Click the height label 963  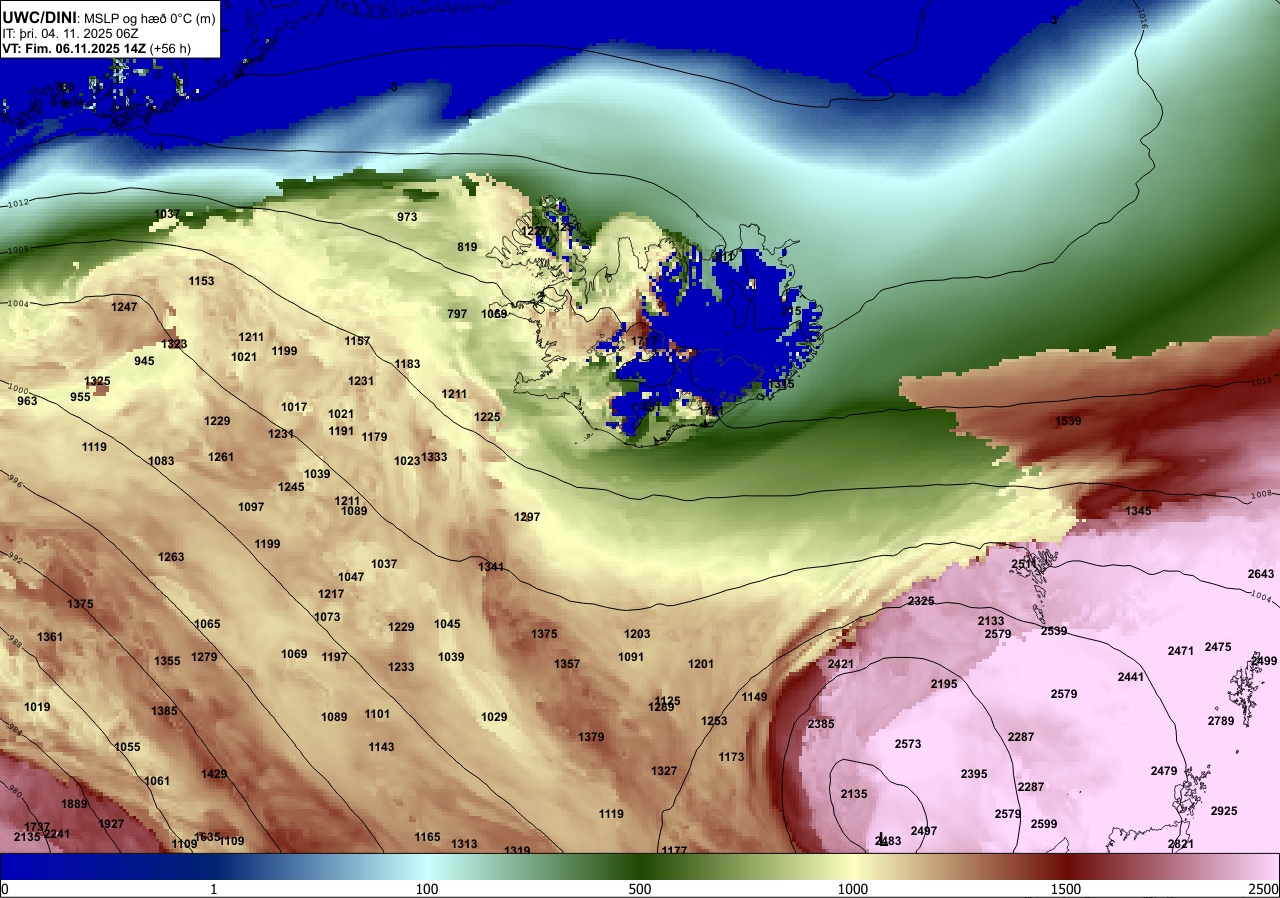click(27, 401)
